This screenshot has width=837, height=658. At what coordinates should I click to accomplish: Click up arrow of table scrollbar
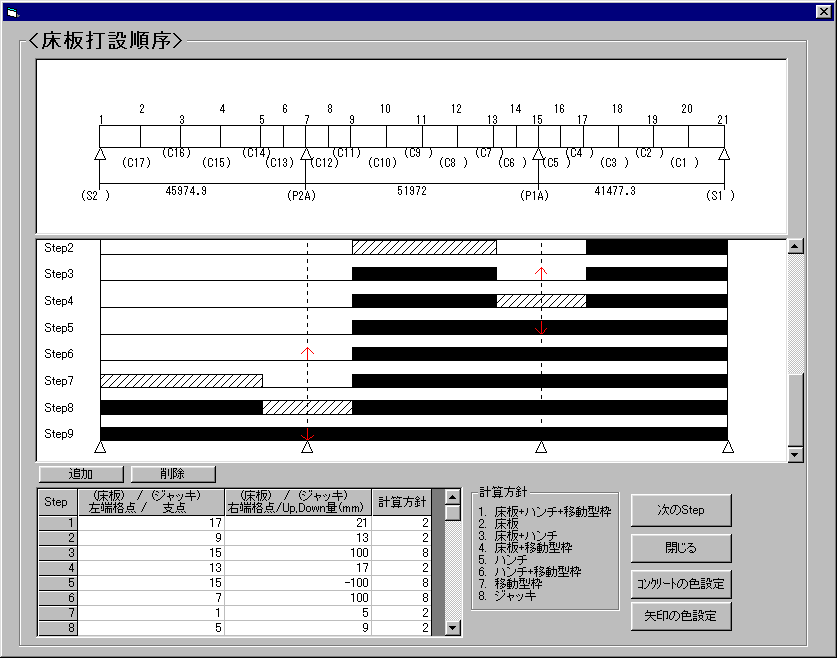[453, 497]
